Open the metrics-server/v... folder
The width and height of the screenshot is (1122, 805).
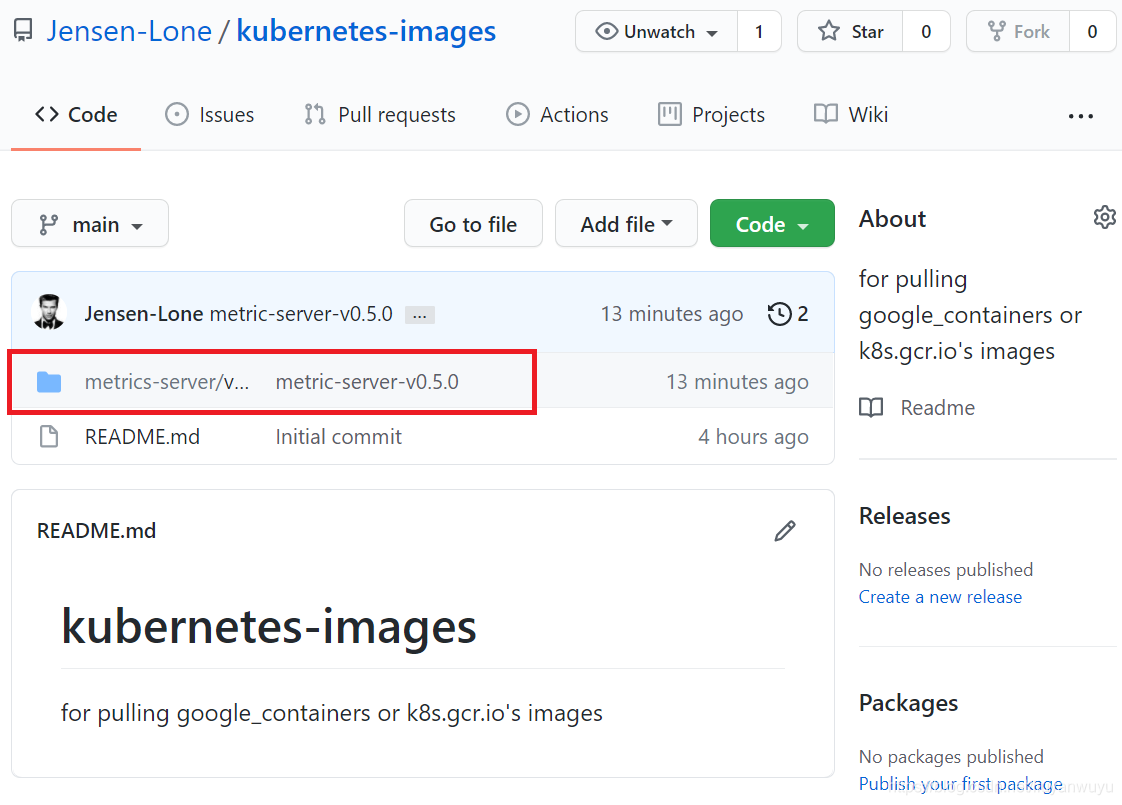pyautogui.click(x=167, y=382)
